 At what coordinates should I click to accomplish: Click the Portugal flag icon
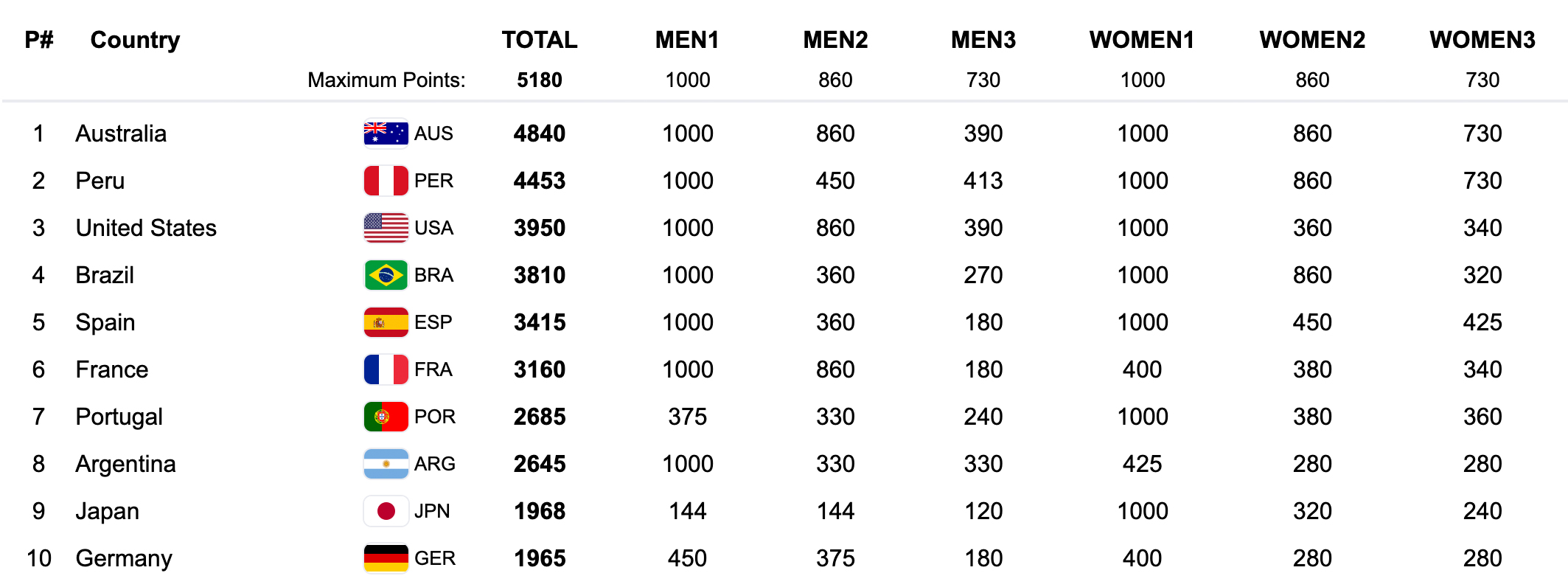pos(386,417)
